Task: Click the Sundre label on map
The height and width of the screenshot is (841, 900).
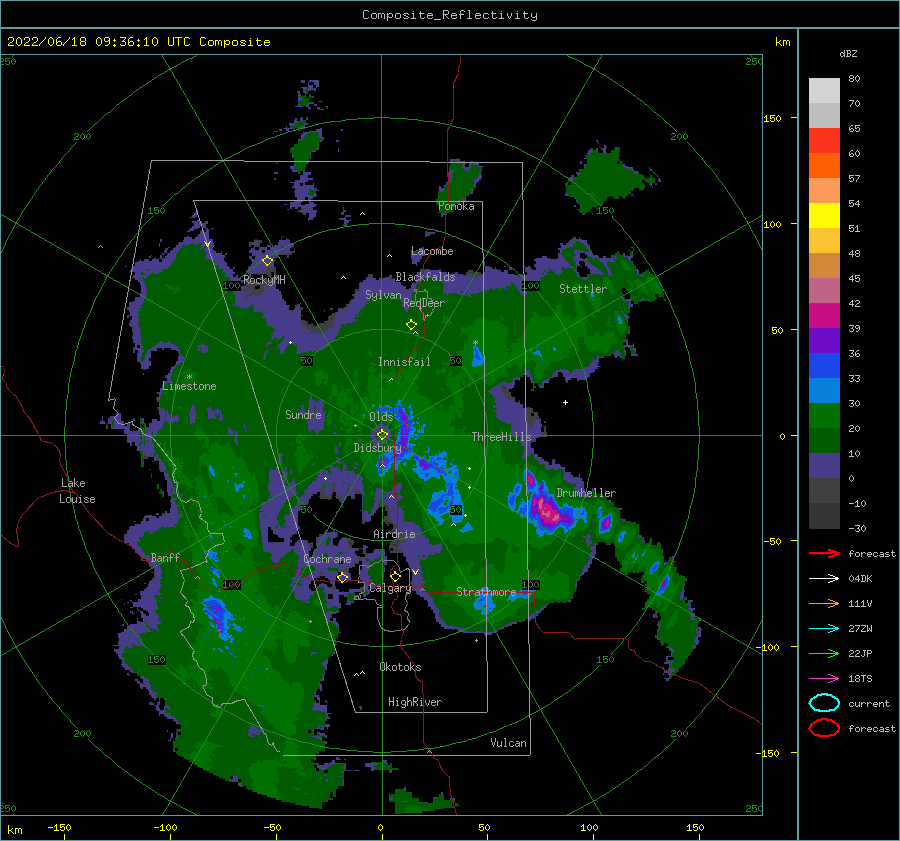Action: [x=303, y=414]
